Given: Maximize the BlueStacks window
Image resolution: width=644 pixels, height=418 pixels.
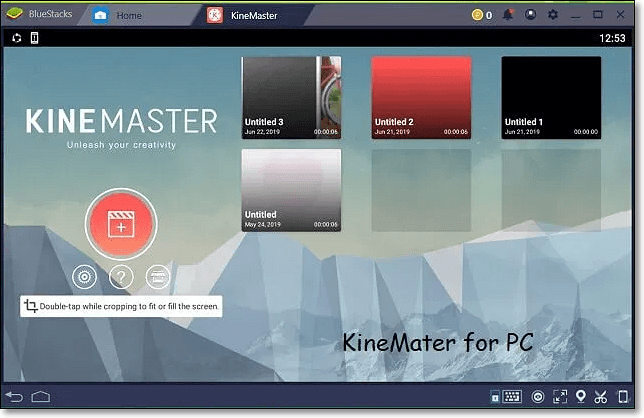Looking at the screenshot, I should point(598,15).
